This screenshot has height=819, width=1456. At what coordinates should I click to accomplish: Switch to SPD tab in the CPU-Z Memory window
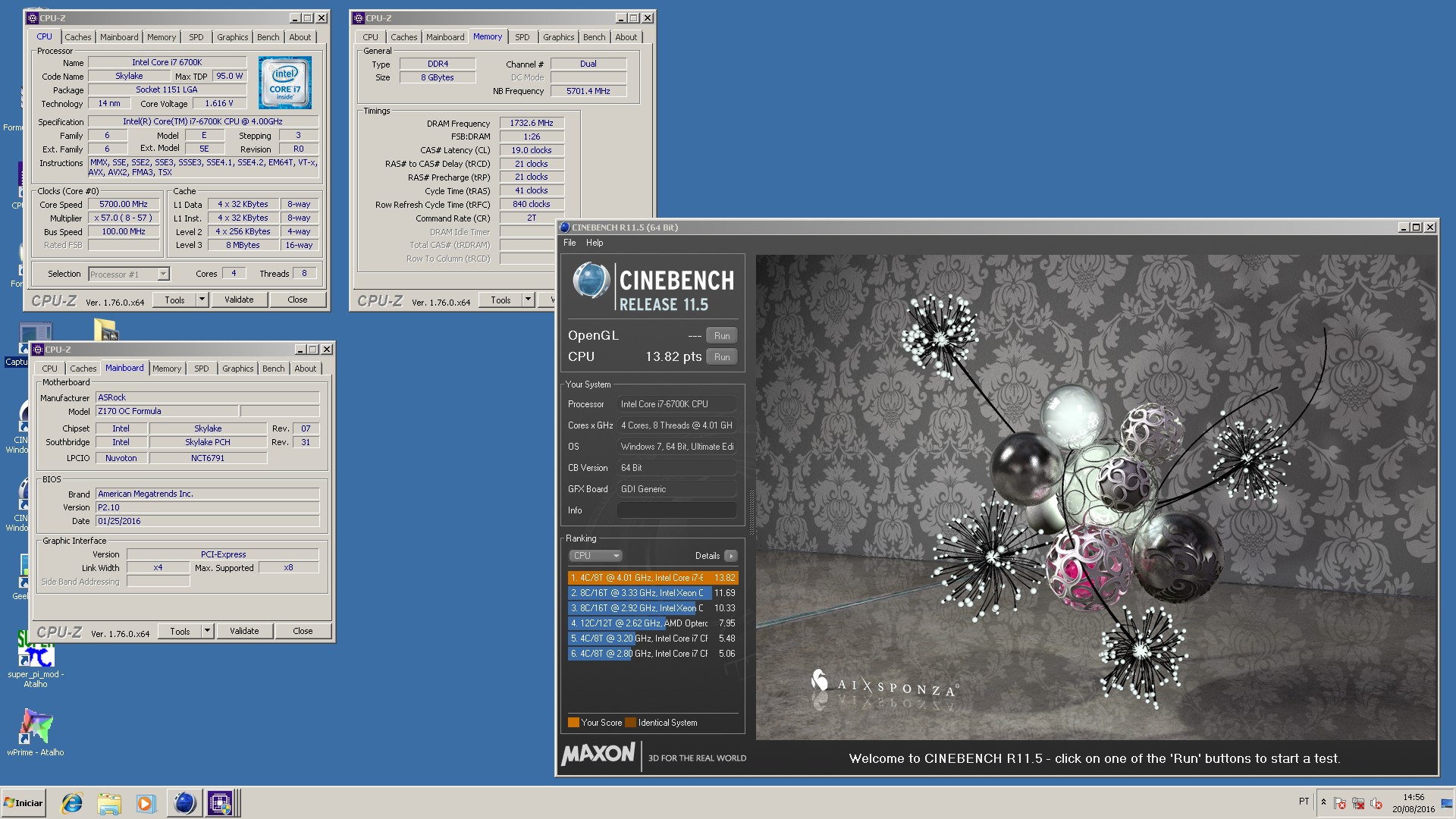(x=522, y=37)
